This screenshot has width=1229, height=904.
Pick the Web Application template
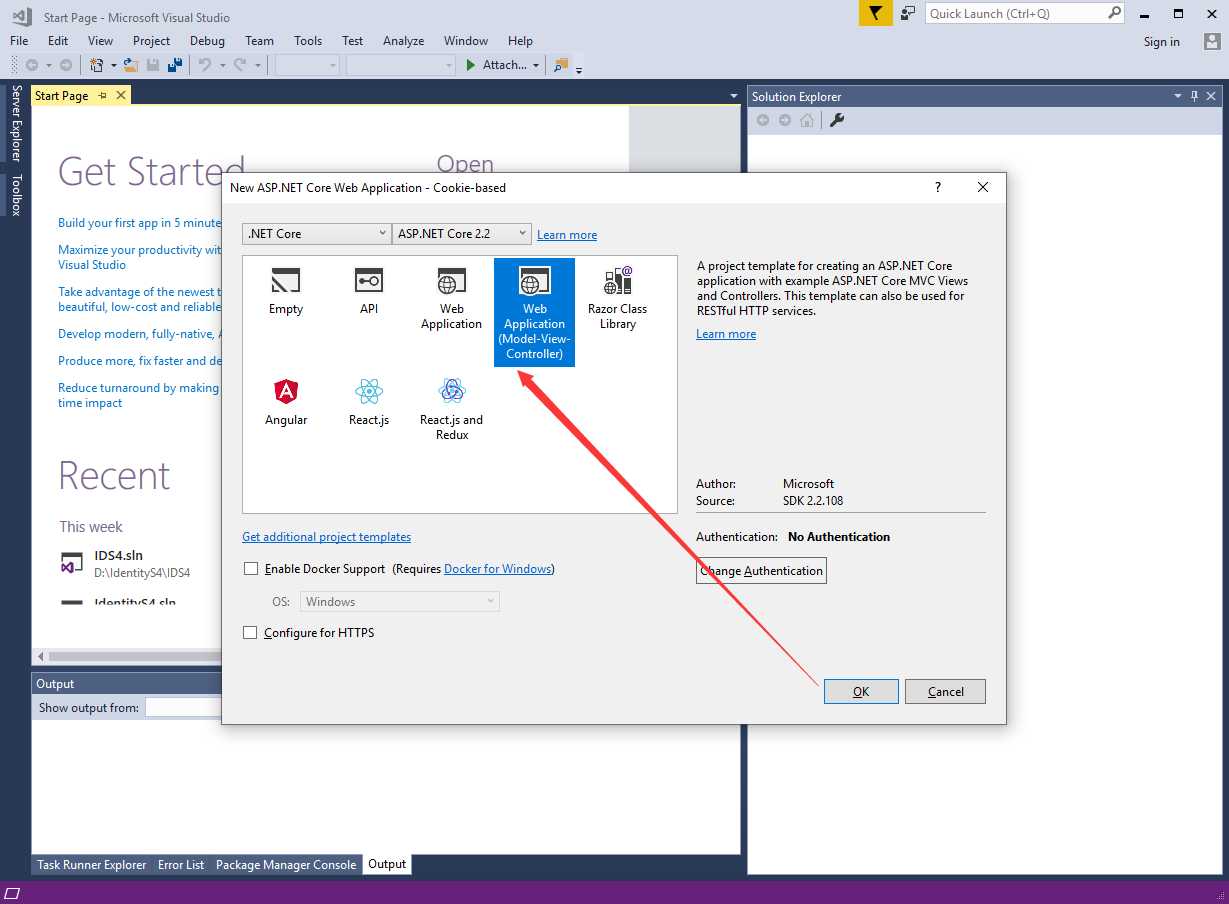pyautogui.click(x=451, y=298)
